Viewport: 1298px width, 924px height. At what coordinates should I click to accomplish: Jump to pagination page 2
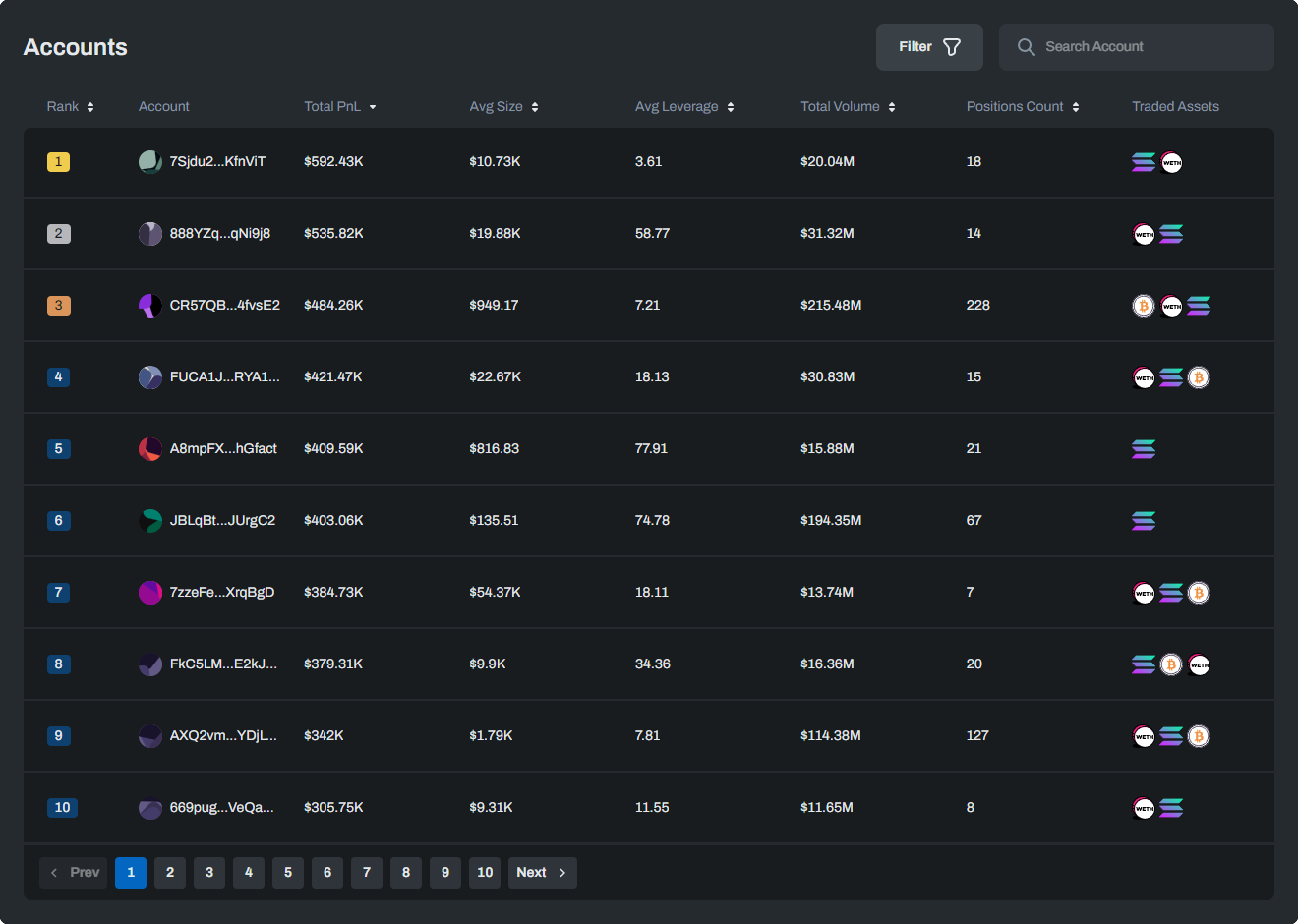tap(170, 872)
